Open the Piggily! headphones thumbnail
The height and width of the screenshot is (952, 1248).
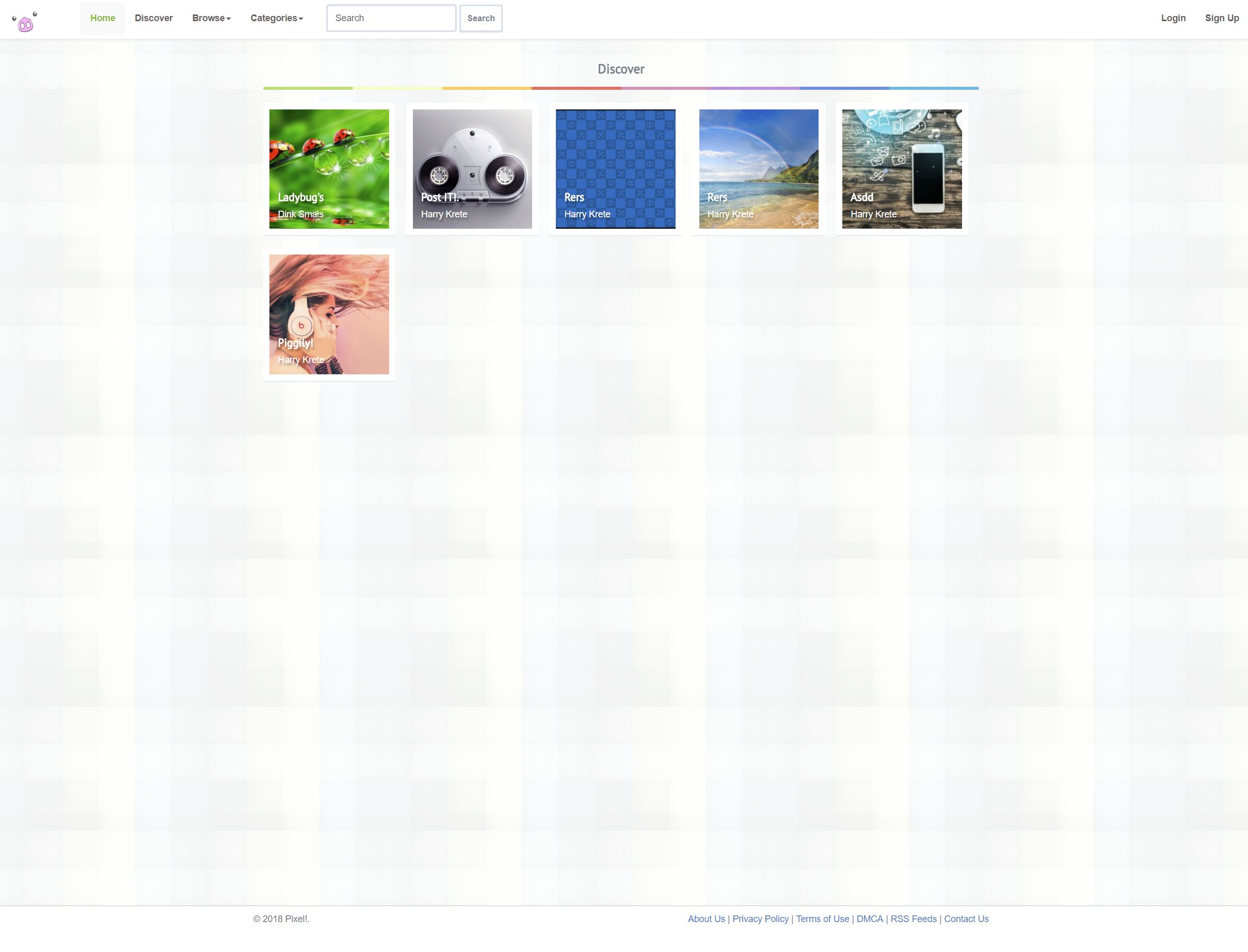point(329,314)
